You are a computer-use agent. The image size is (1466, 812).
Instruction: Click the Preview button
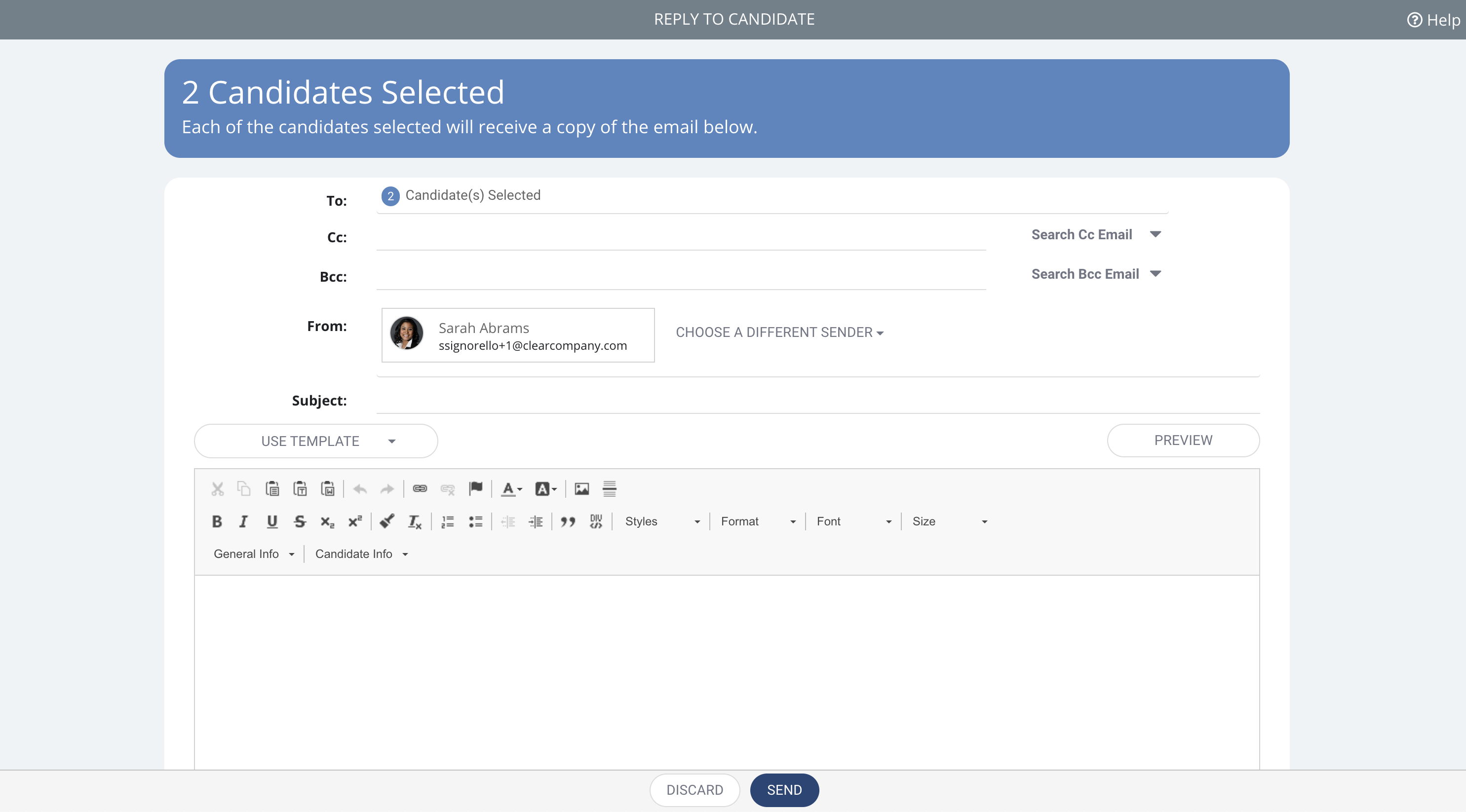click(1183, 440)
